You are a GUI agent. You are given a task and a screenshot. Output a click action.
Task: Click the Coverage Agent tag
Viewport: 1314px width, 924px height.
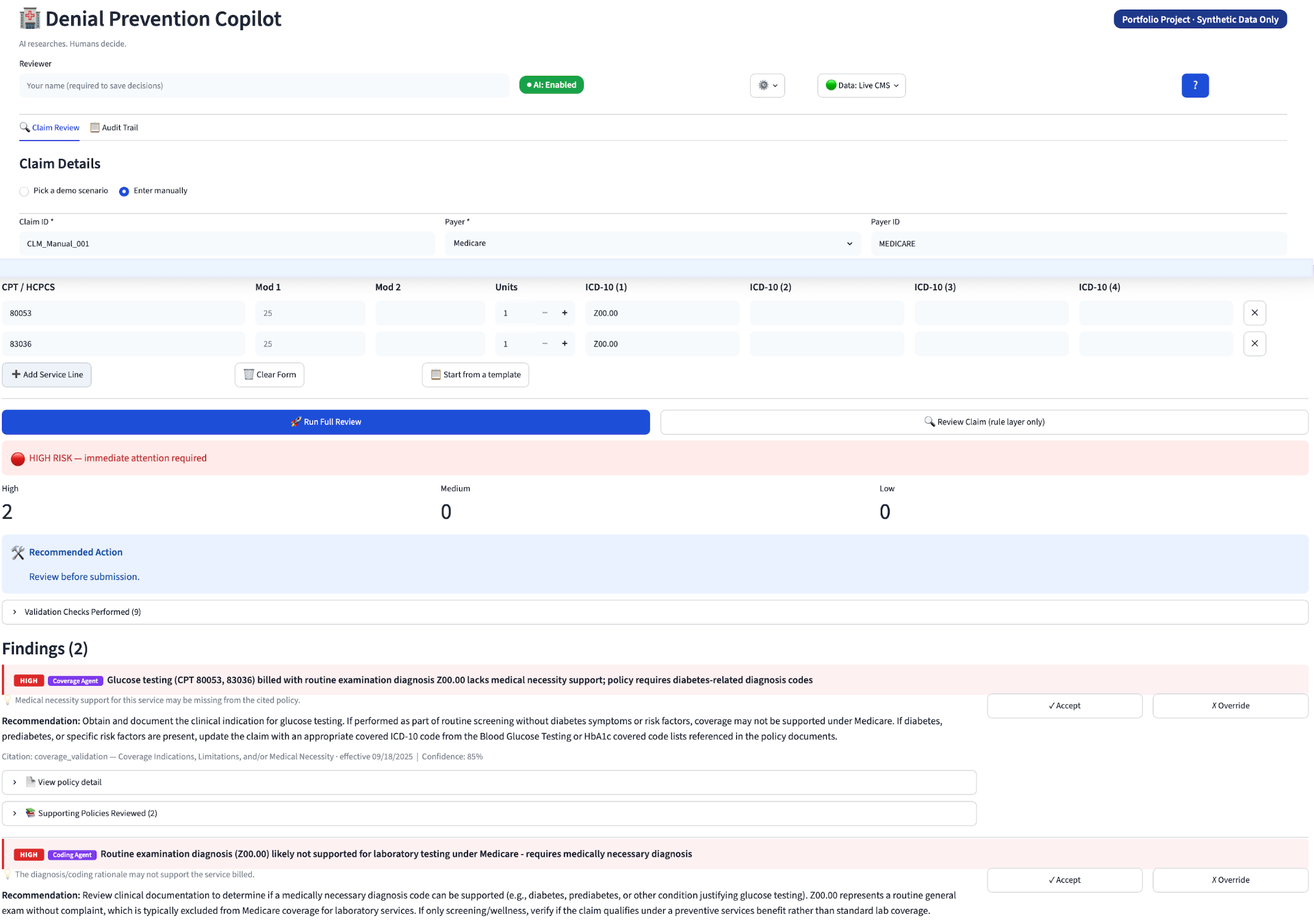coord(75,681)
